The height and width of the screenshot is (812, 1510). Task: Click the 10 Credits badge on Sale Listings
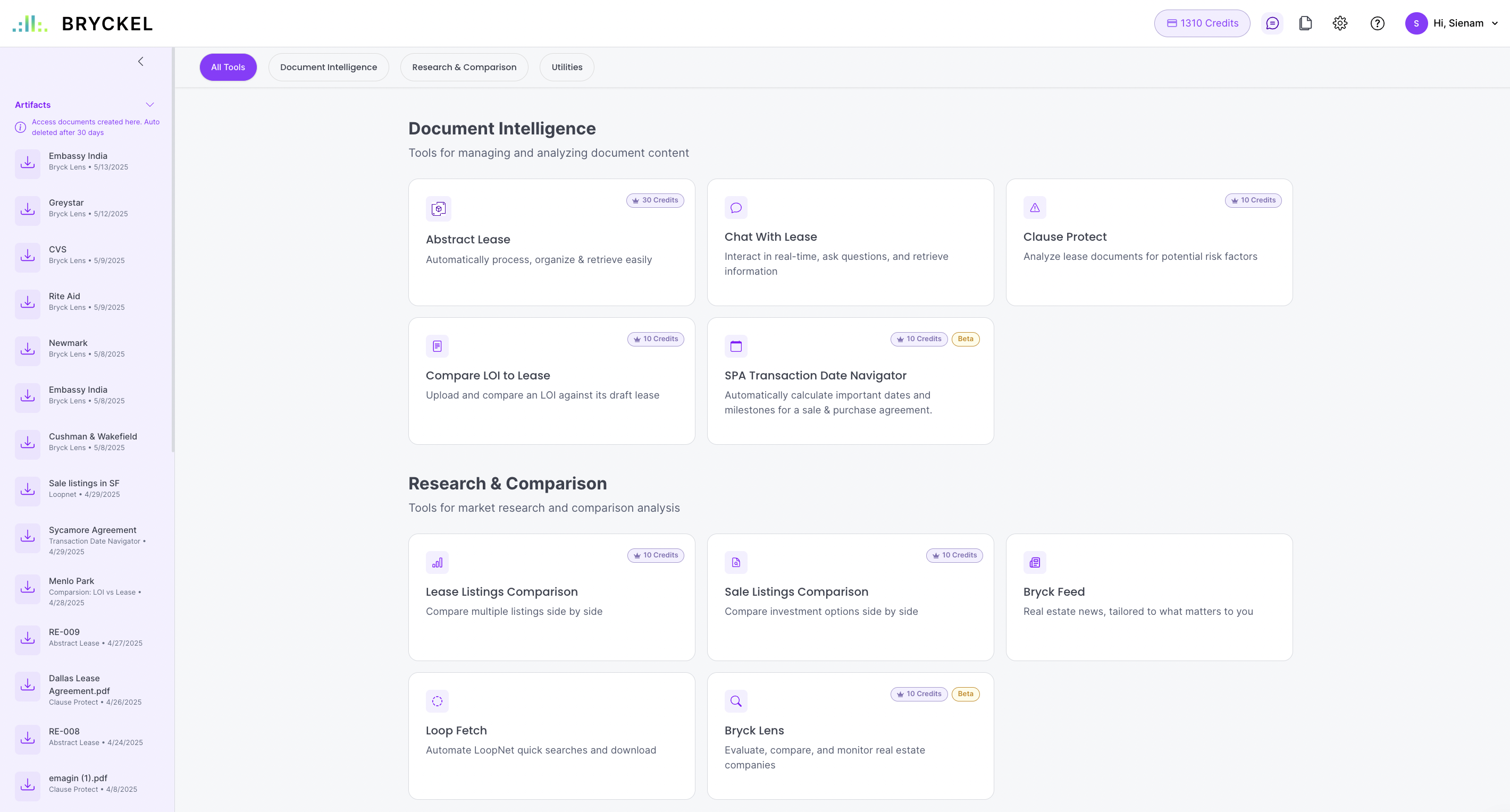(954, 555)
